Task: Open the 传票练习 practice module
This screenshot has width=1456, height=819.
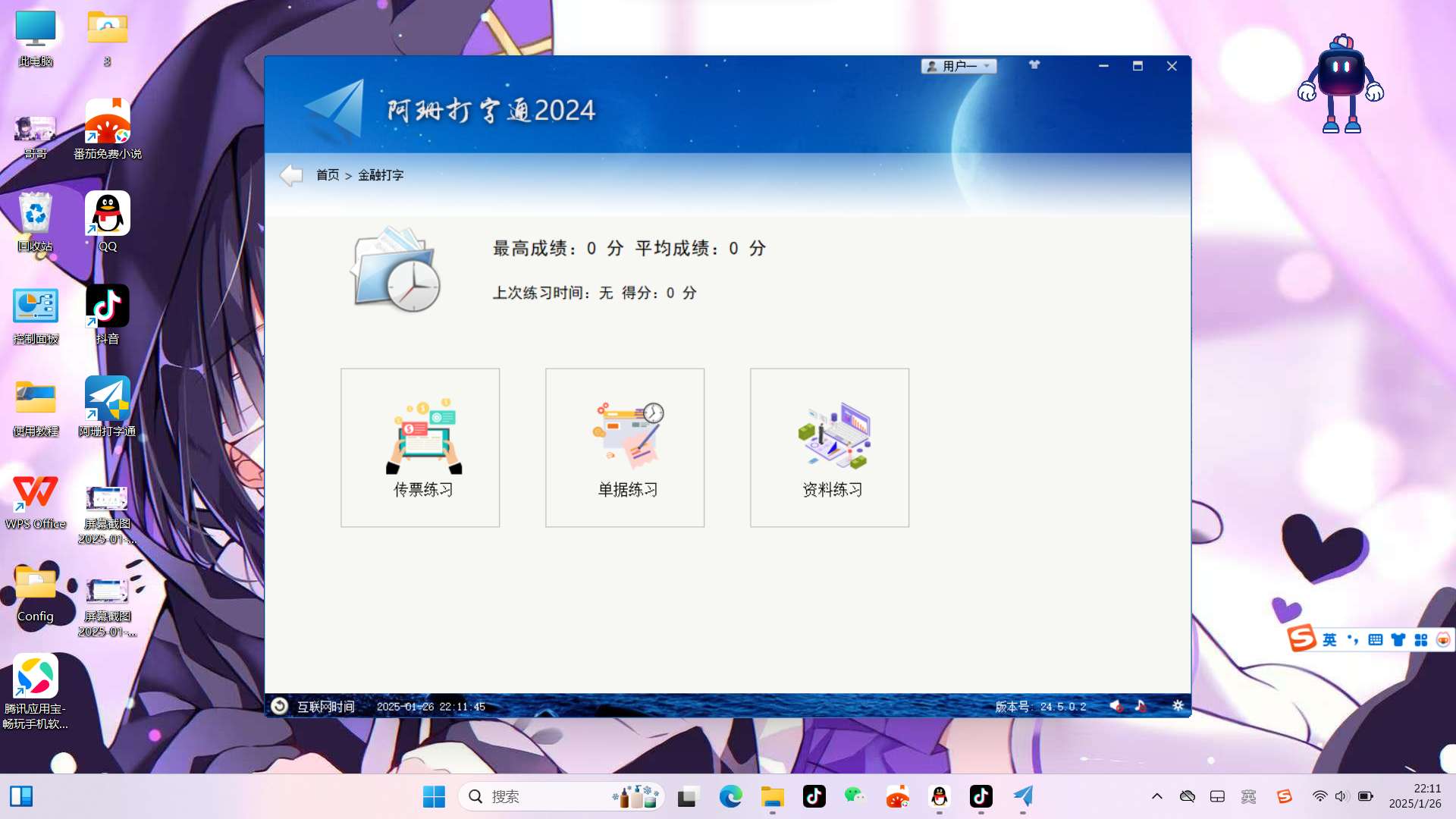Action: click(x=420, y=447)
